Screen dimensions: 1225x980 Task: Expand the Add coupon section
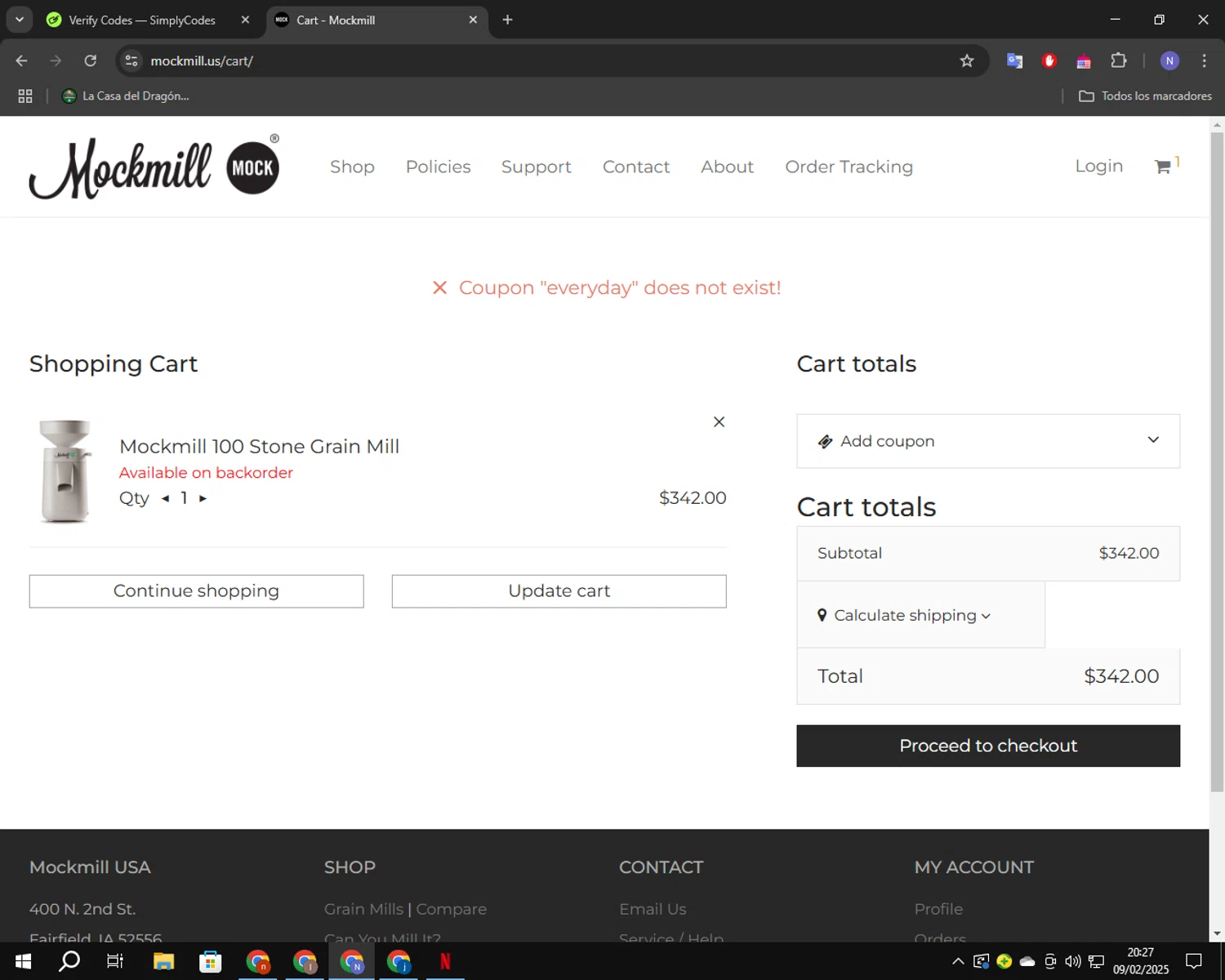pyautogui.click(x=988, y=441)
